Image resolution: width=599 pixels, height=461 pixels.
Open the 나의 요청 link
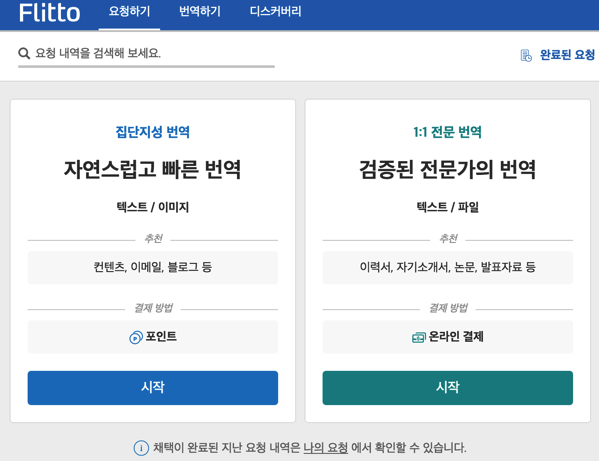325,448
